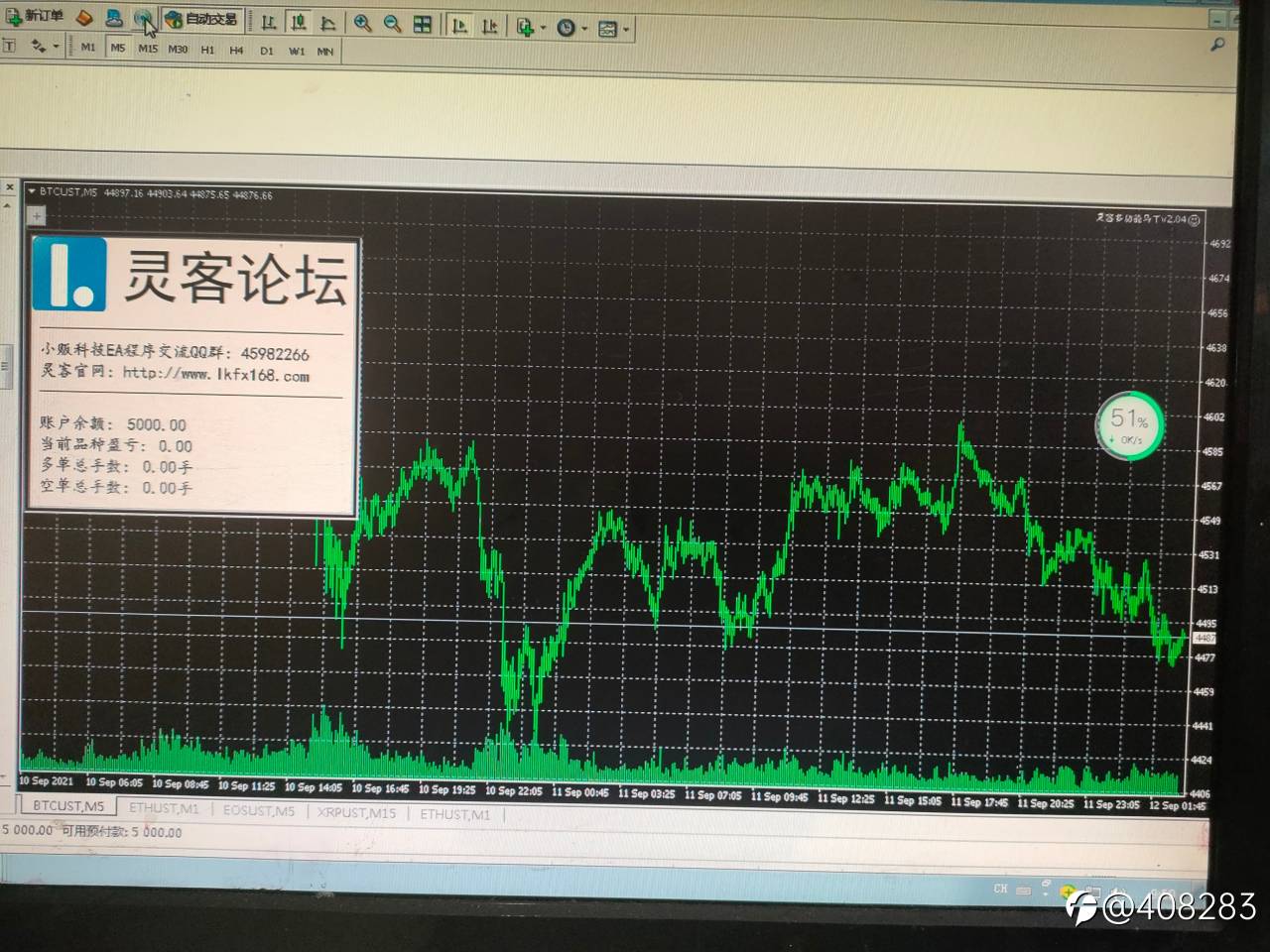Open the ETHUST,M1 tab after XRPUST,M15
The height and width of the screenshot is (952, 1270).
click(x=454, y=814)
